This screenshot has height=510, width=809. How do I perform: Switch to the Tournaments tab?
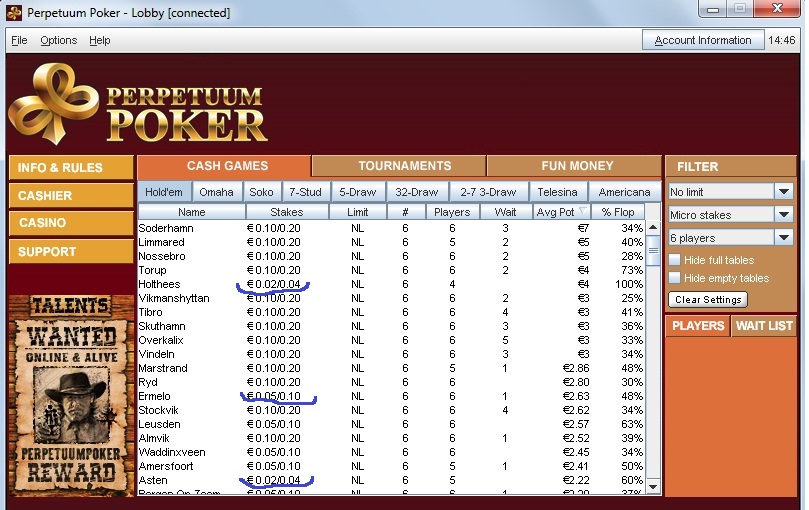[x=399, y=166]
